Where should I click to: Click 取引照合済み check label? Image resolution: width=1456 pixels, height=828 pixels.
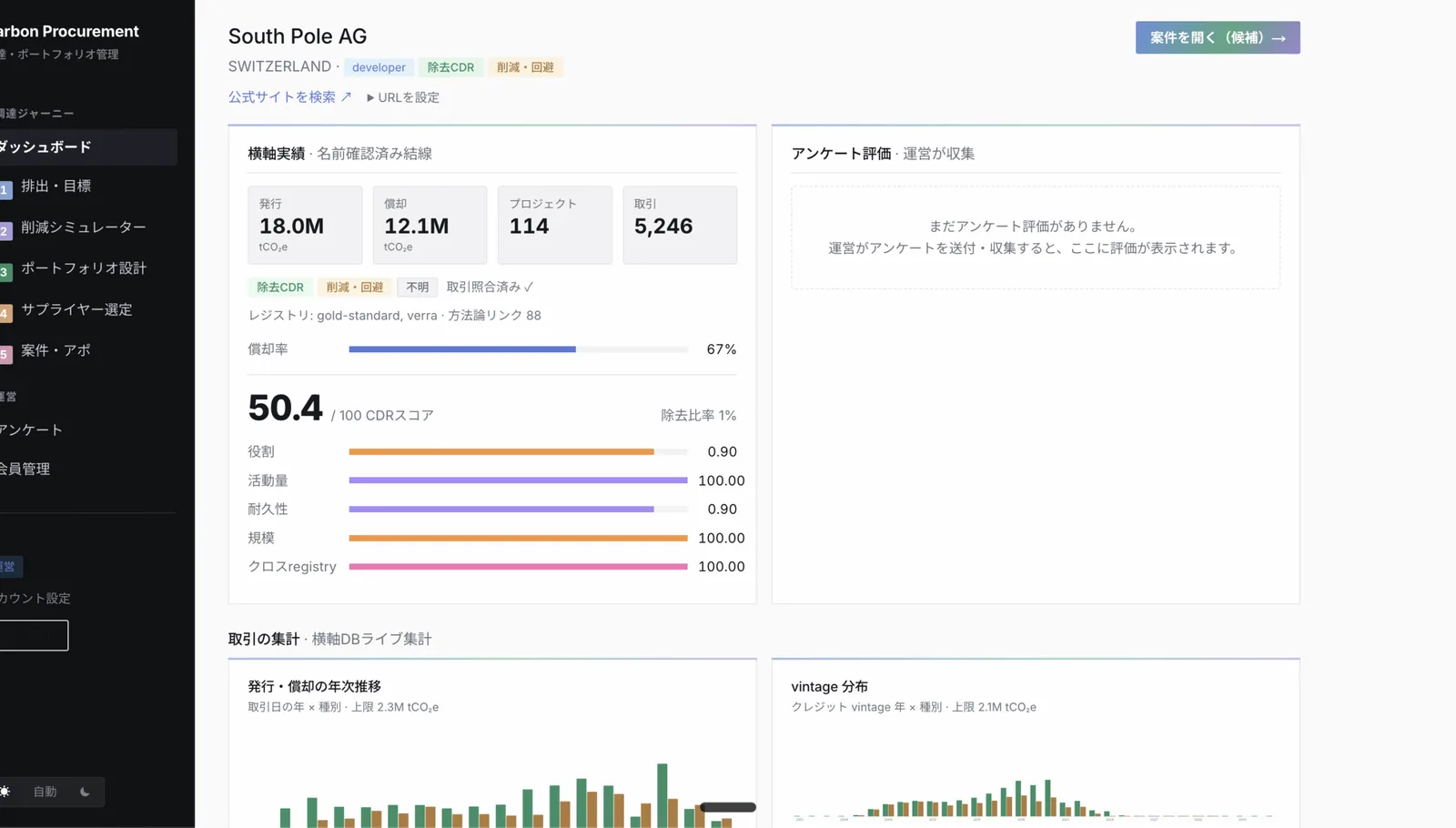[490, 287]
